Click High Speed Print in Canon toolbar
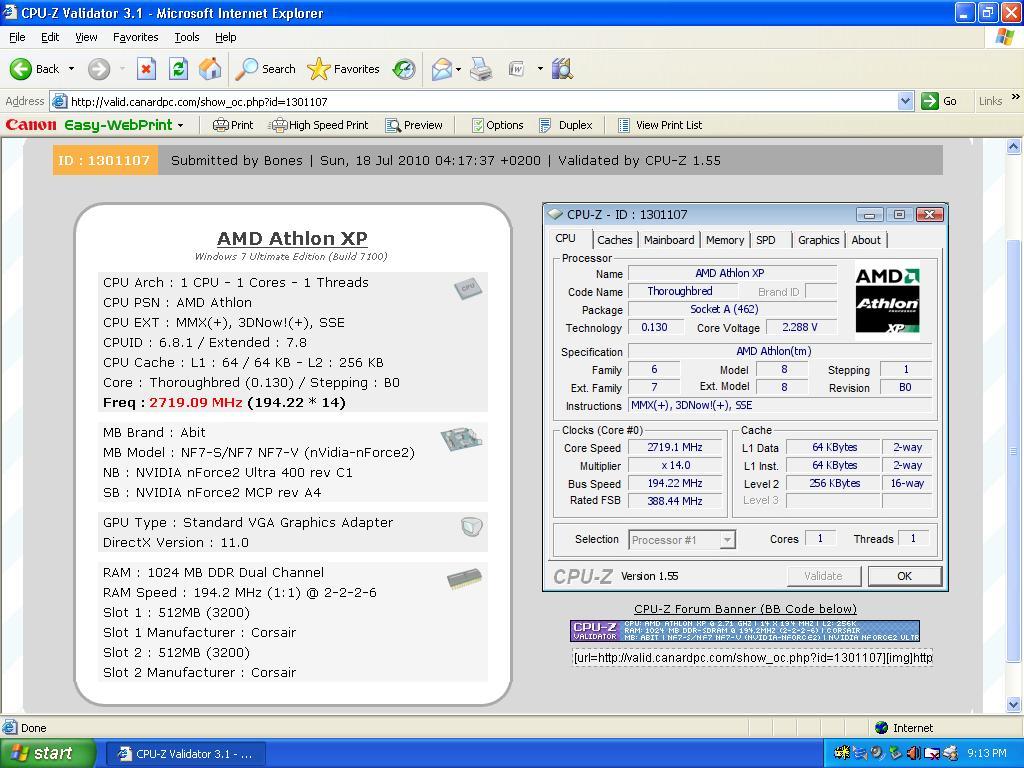Image resolution: width=1024 pixels, height=768 pixels. (x=320, y=125)
